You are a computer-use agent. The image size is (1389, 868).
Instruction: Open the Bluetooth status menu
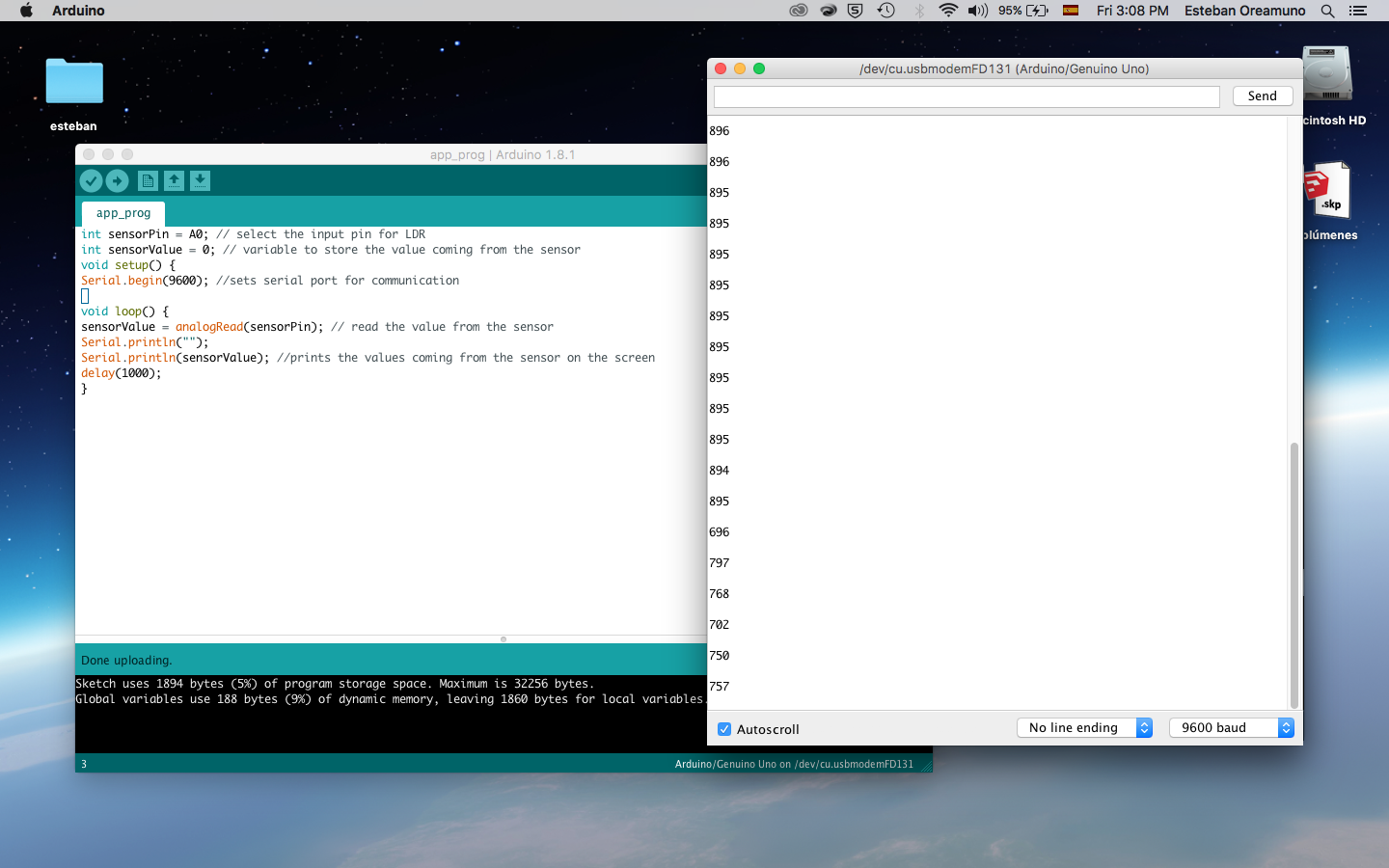point(919,11)
